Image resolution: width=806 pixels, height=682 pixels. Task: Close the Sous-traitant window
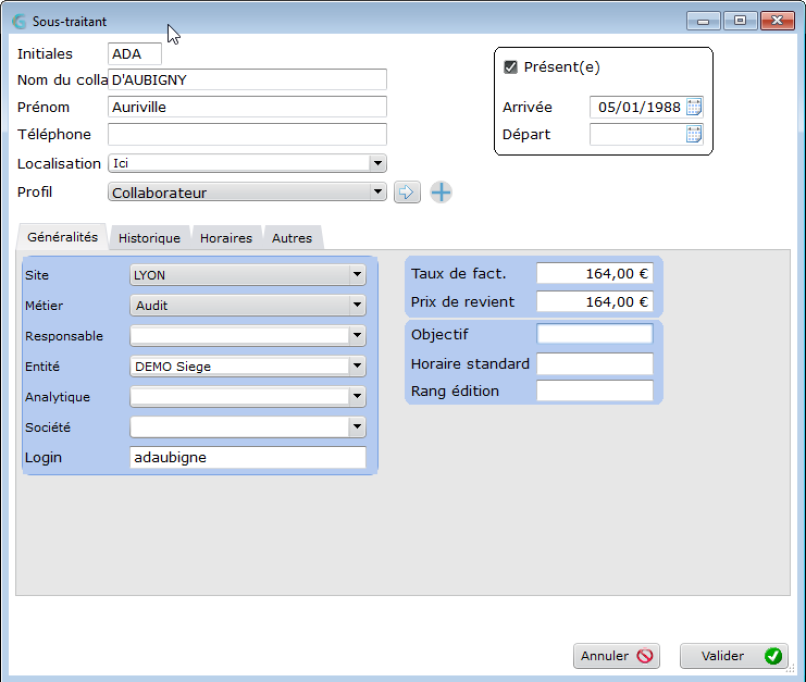click(x=777, y=21)
